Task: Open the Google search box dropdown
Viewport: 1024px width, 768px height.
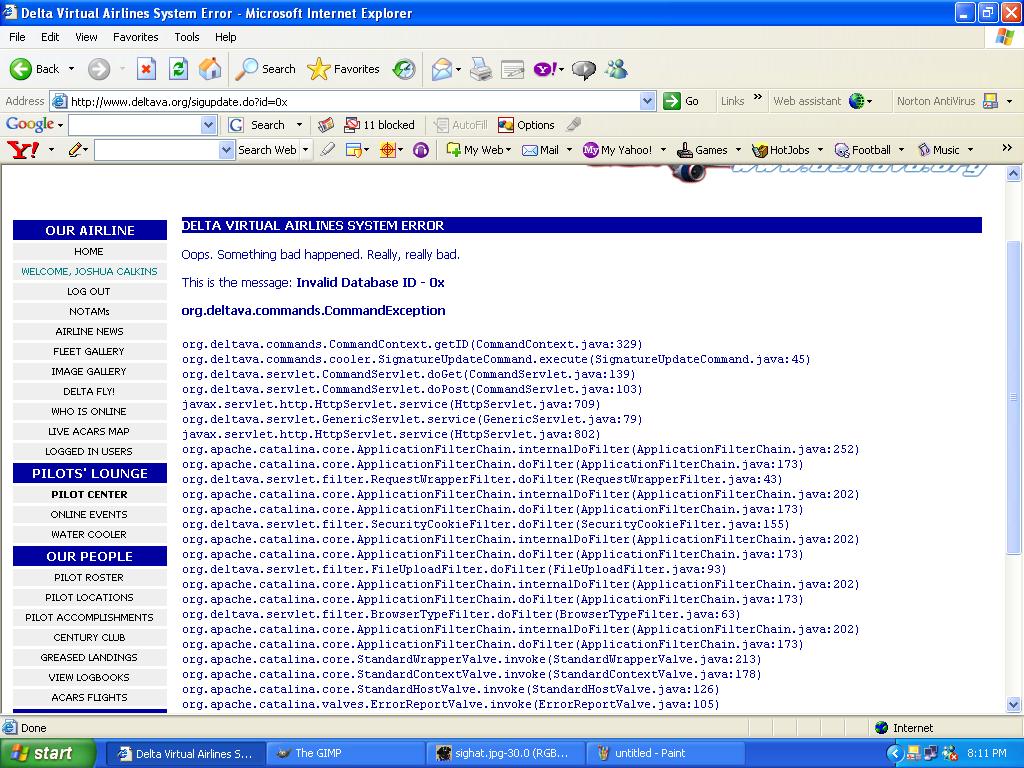Action: coord(208,125)
